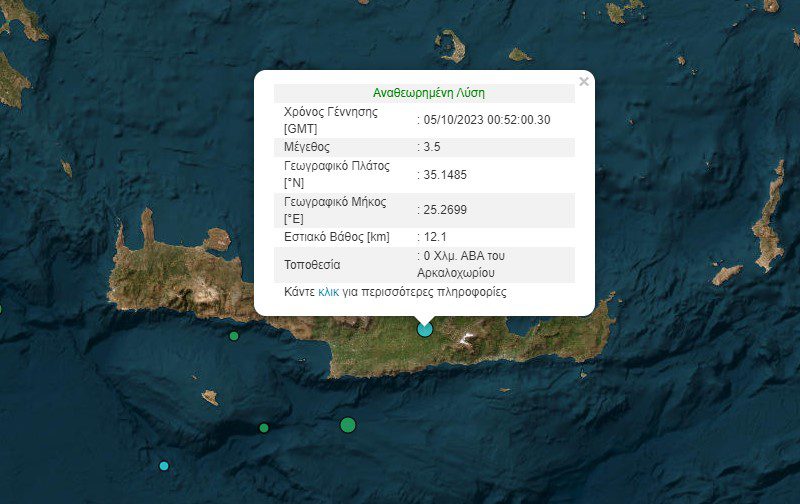Click the longitude value '25.2699'
Viewport: 800px width, 504px height.
445,210
